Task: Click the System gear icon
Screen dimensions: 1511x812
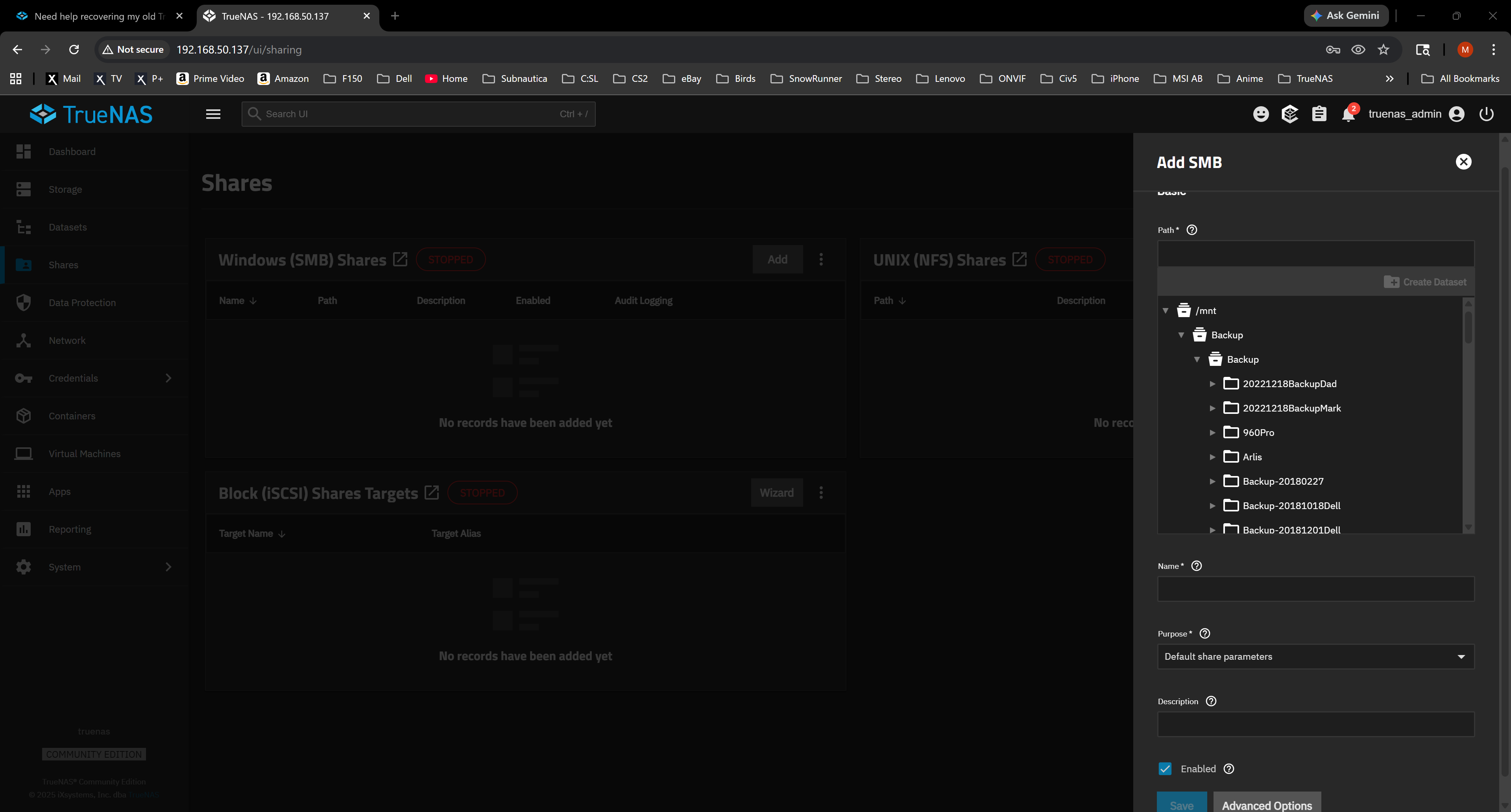Action: pyautogui.click(x=24, y=567)
